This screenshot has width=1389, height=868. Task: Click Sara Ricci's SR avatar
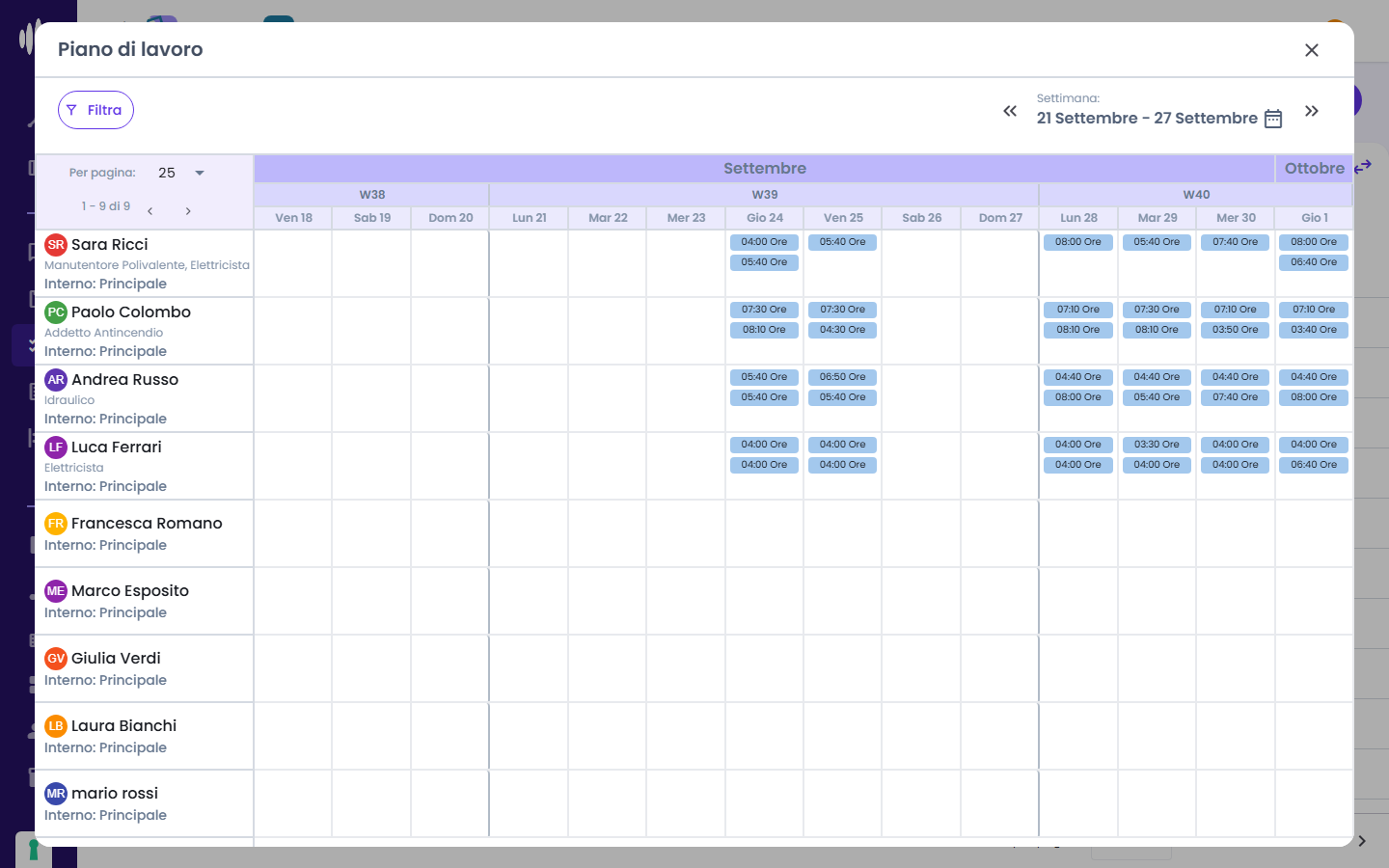tap(56, 245)
